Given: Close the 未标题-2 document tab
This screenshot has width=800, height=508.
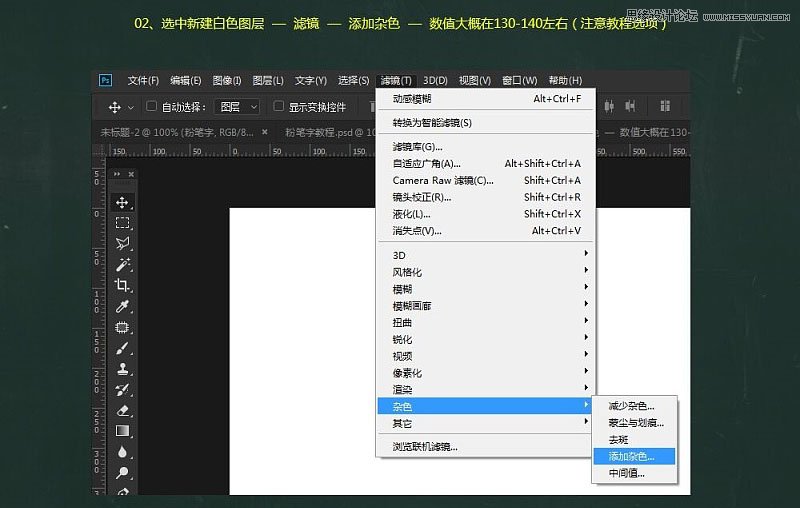Looking at the screenshot, I should 265,131.
